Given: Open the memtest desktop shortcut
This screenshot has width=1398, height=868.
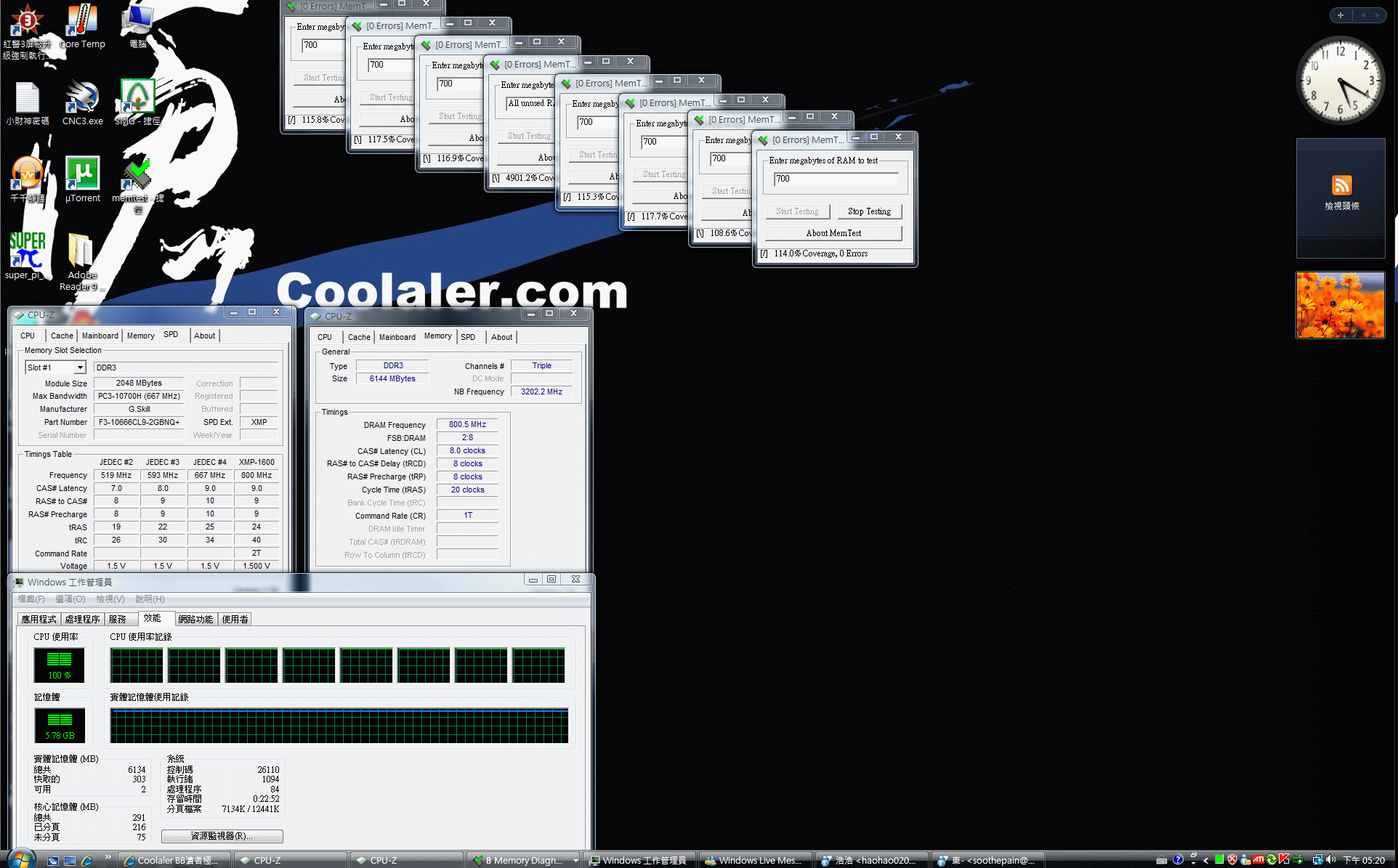Looking at the screenshot, I should (x=137, y=185).
